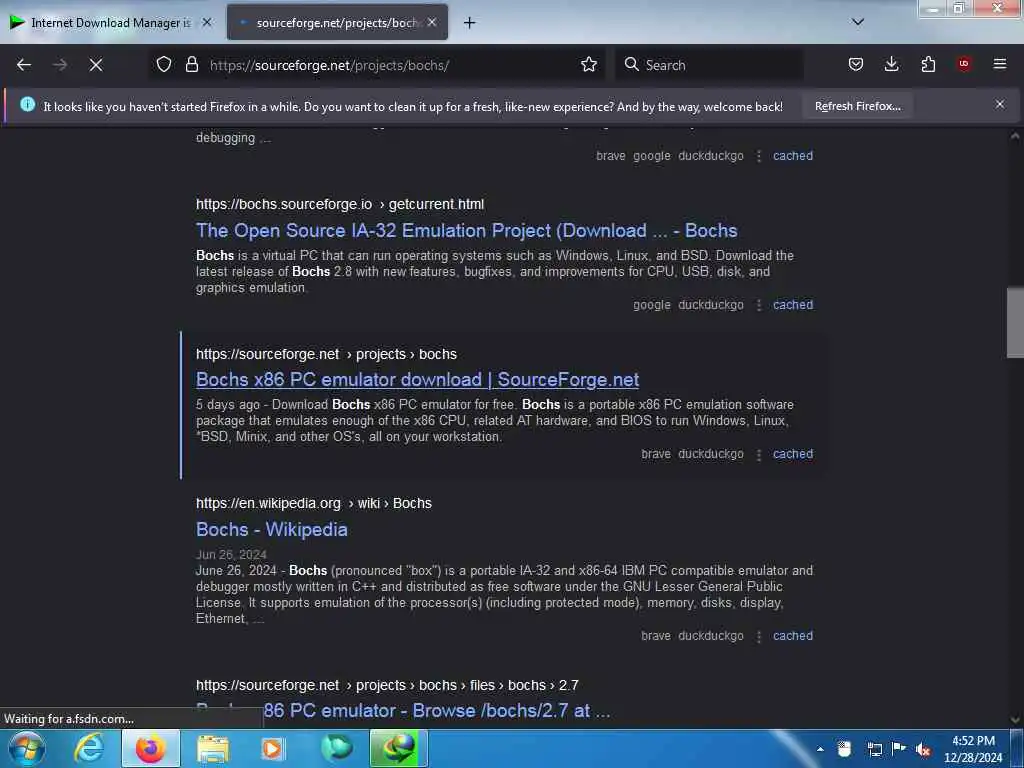
Task: Open Bochs x86 PC emulator download SourceForge link
Action: pos(417,379)
